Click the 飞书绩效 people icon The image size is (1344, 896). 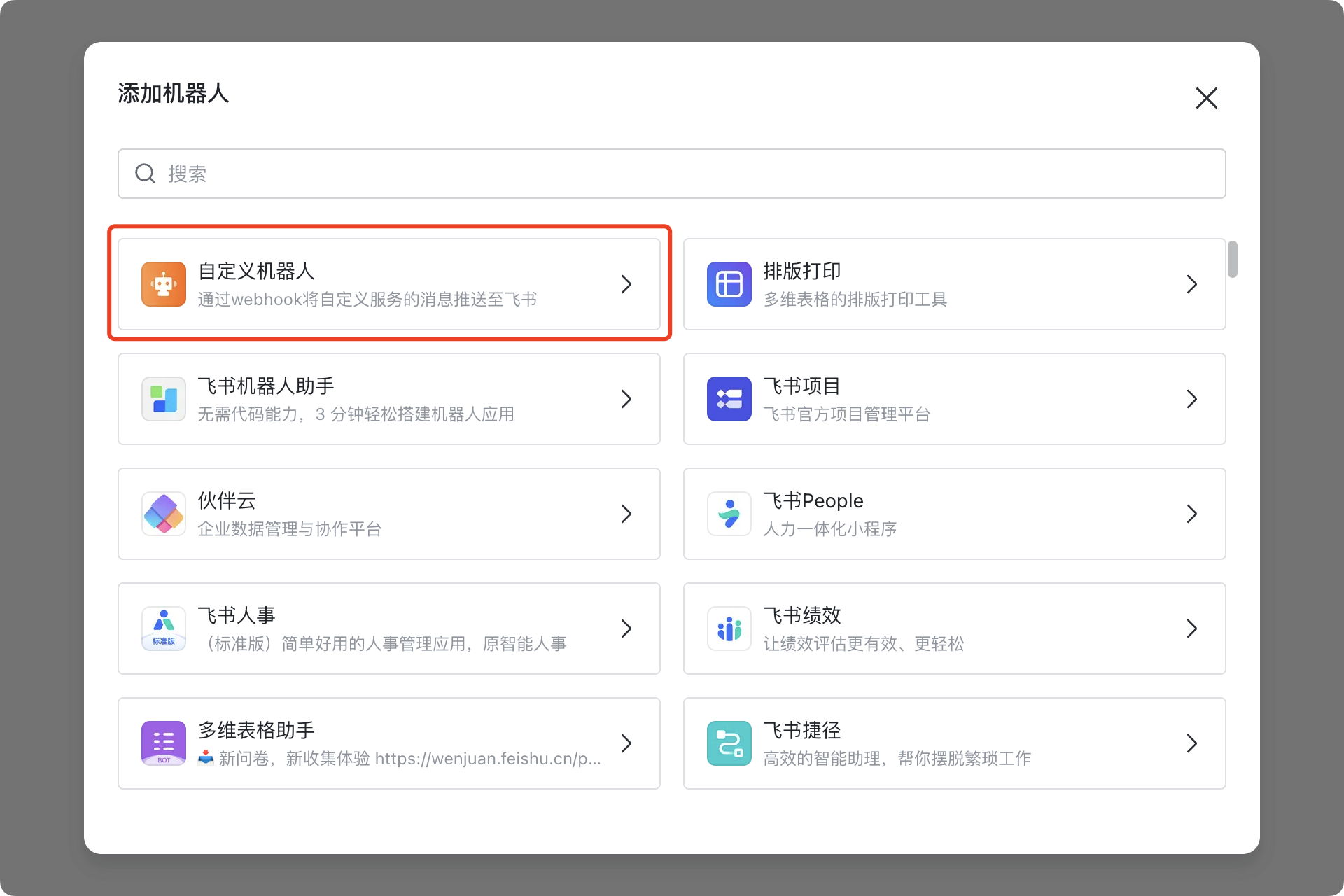(729, 629)
